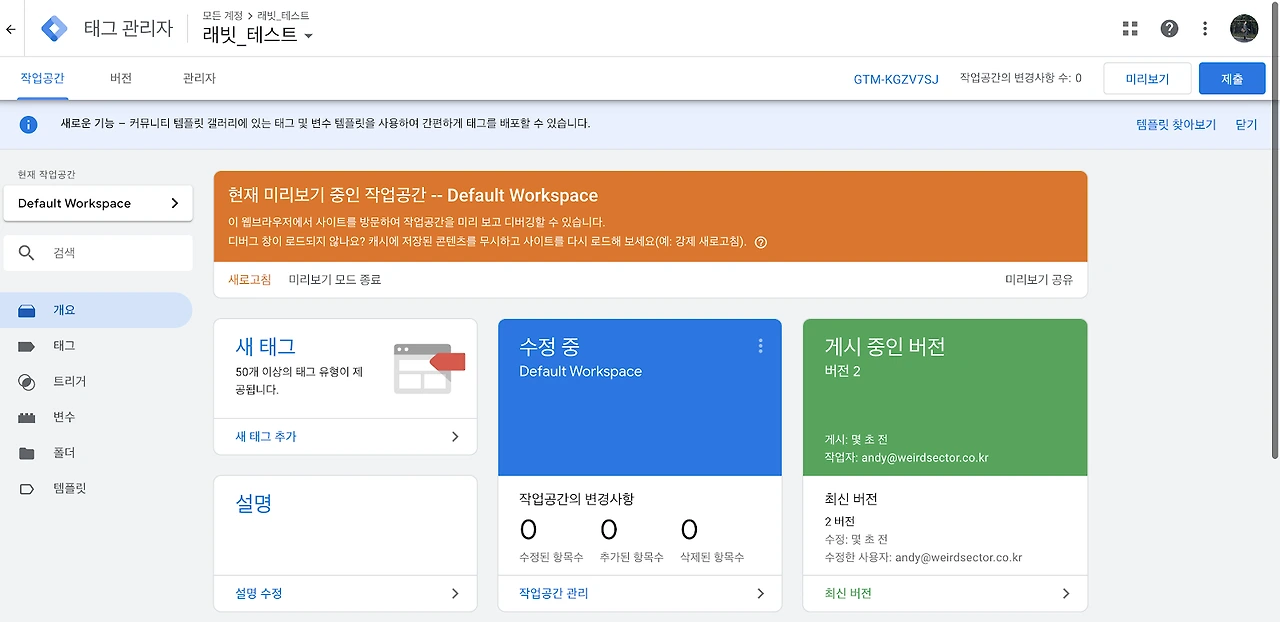Switch to the 버전 tab
Screen dimensions: 1280x622
(121, 78)
